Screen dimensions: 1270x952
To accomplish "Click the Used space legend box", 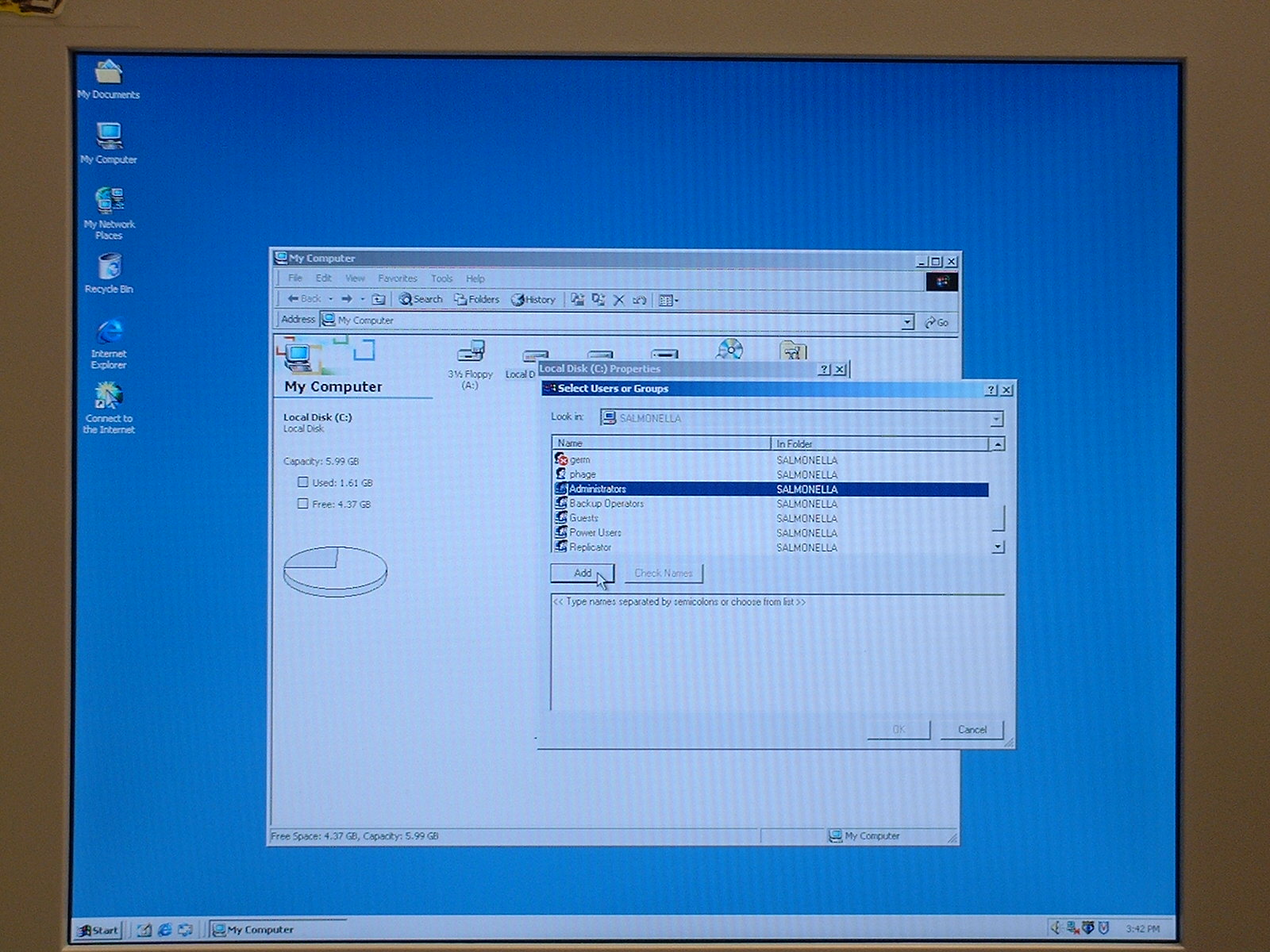I will [302, 482].
